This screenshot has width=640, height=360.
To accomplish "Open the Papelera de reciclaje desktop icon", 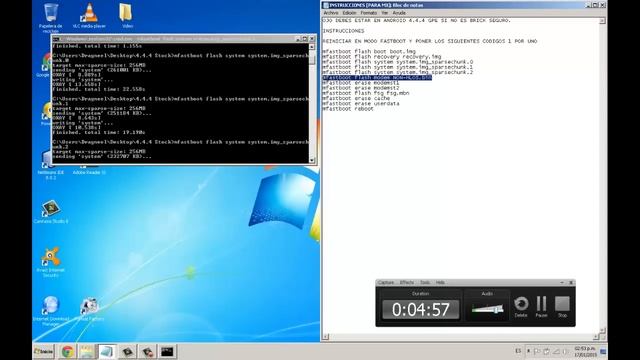I will tap(51, 18).
